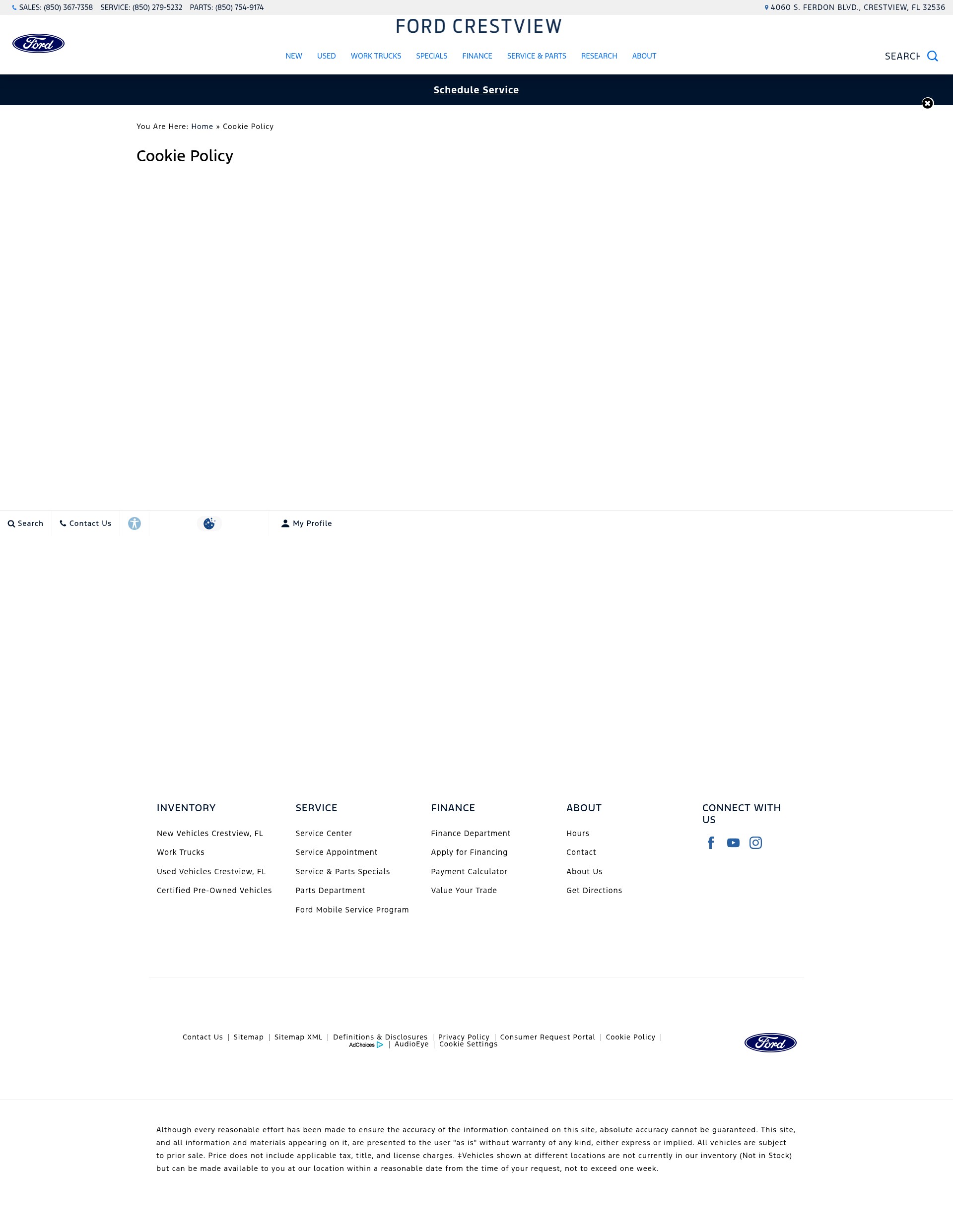
Task: Open the WORK TRUCKS menu
Action: click(x=376, y=56)
